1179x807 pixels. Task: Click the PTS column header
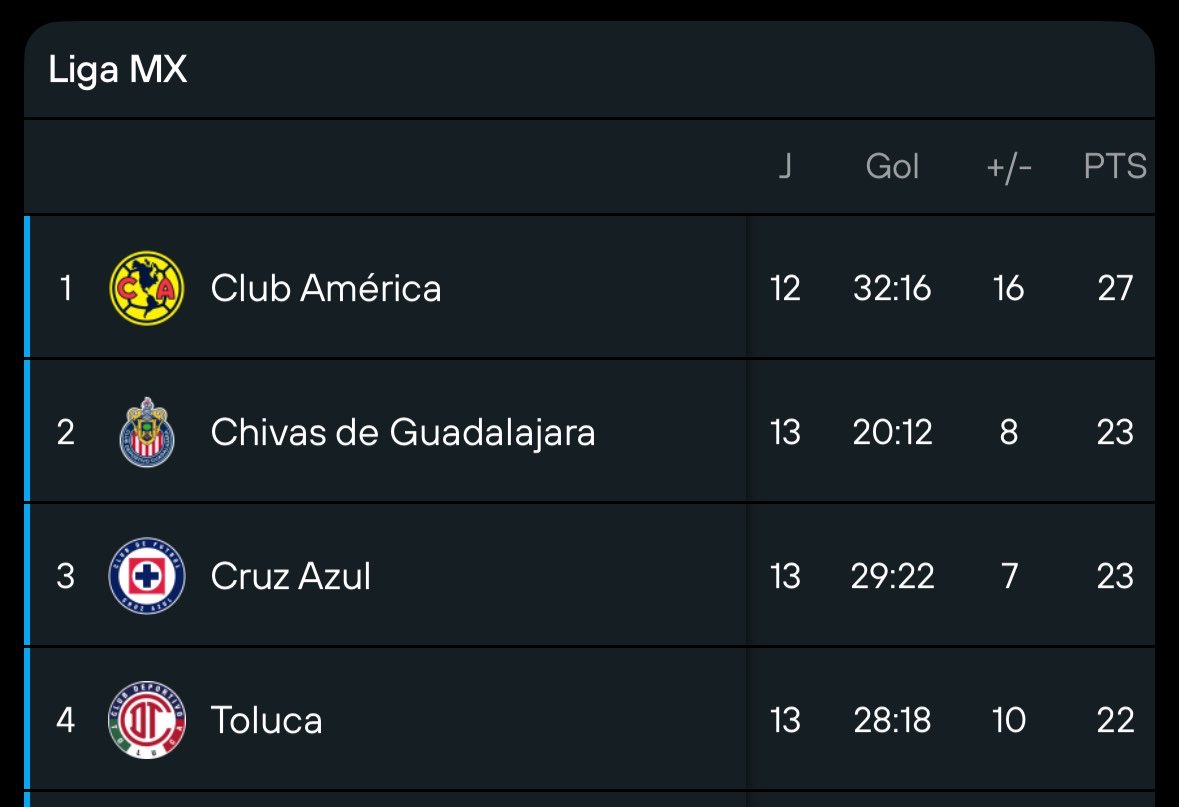pyautogui.click(x=1115, y=165)
